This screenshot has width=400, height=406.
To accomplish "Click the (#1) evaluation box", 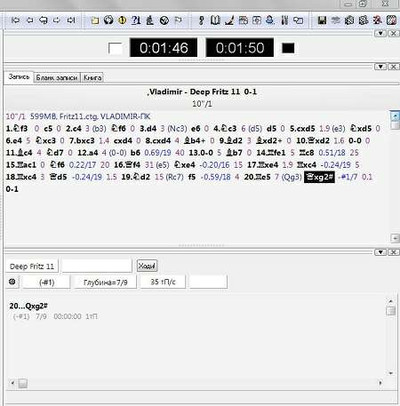I will pos(47,282).
